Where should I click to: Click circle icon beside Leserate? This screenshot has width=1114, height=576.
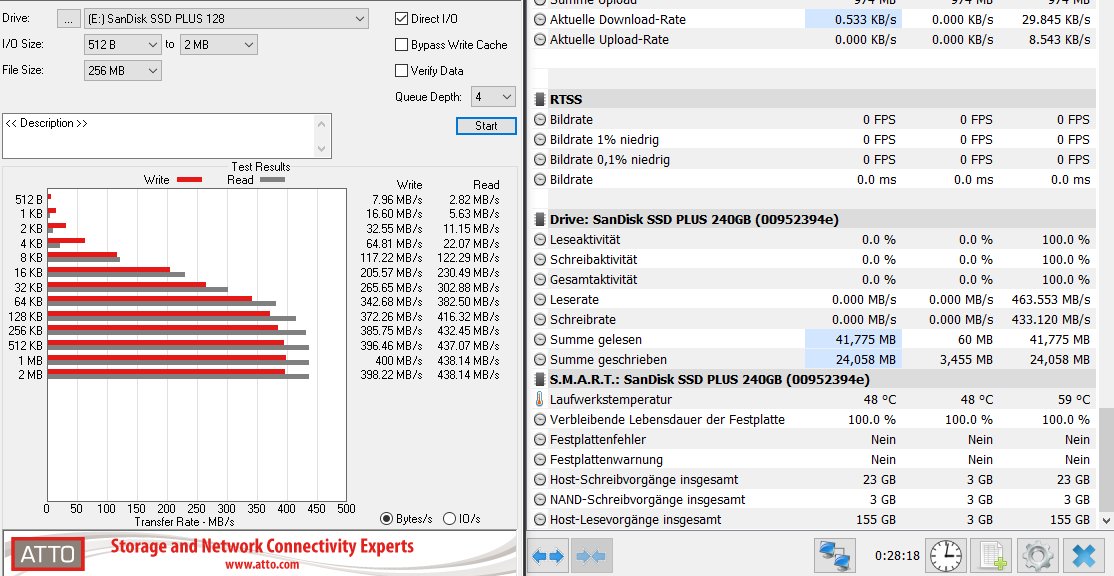click(540, 300)
